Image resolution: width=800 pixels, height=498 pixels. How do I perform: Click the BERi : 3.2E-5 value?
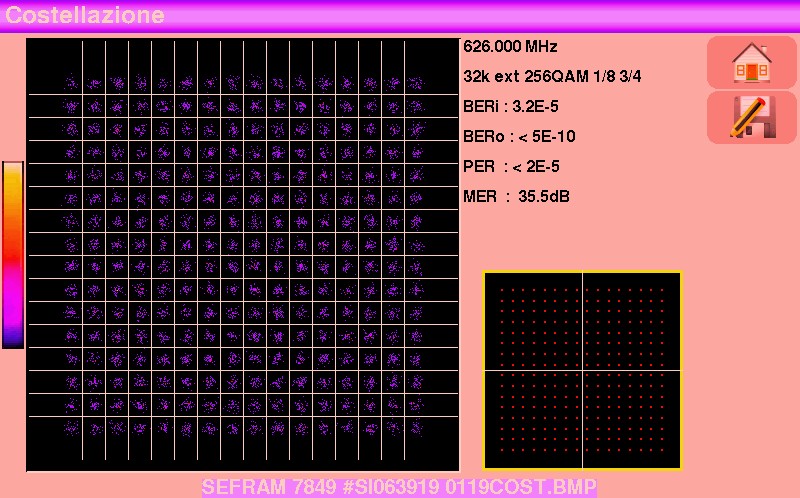click(x=511, y=107)
